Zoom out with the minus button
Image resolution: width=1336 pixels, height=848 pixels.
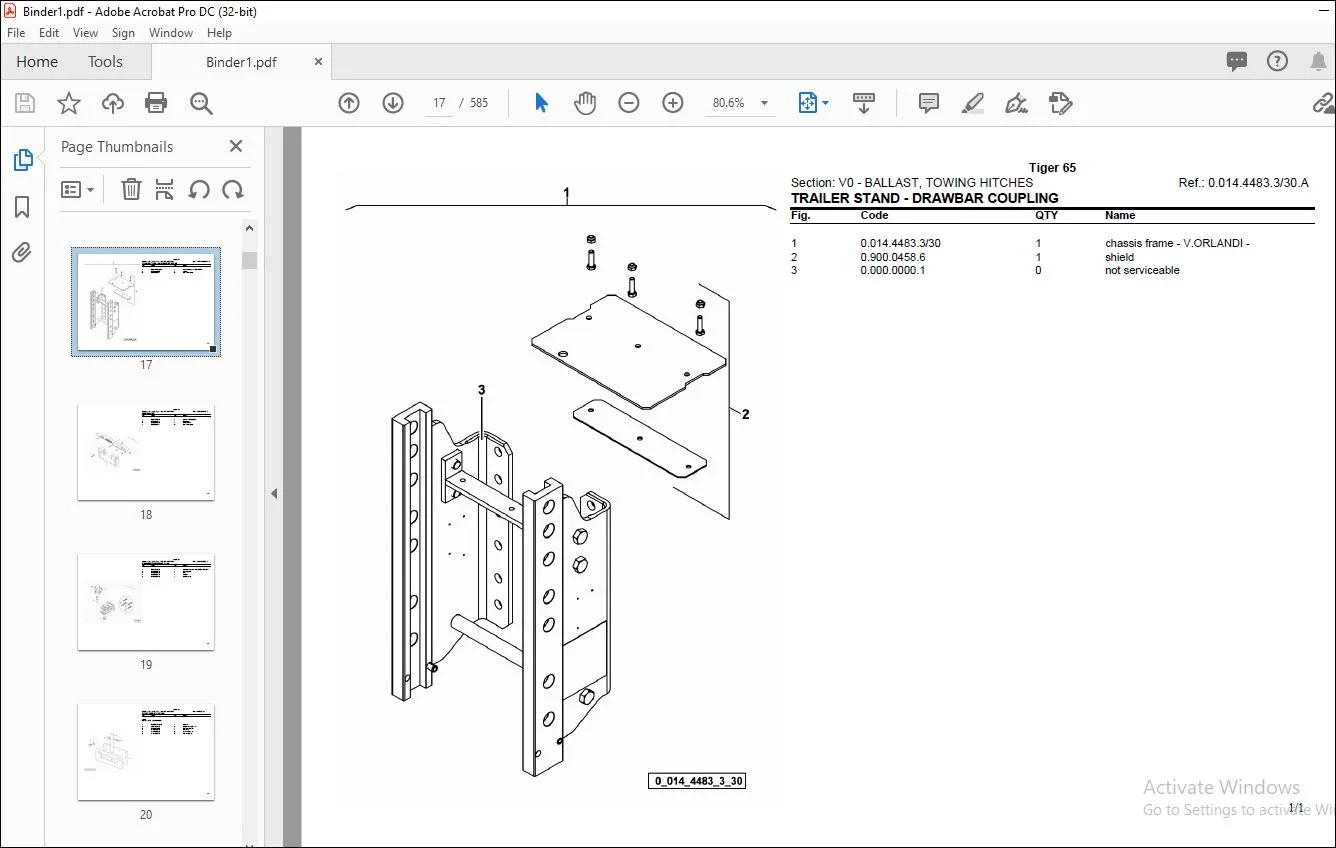(629, 103)
